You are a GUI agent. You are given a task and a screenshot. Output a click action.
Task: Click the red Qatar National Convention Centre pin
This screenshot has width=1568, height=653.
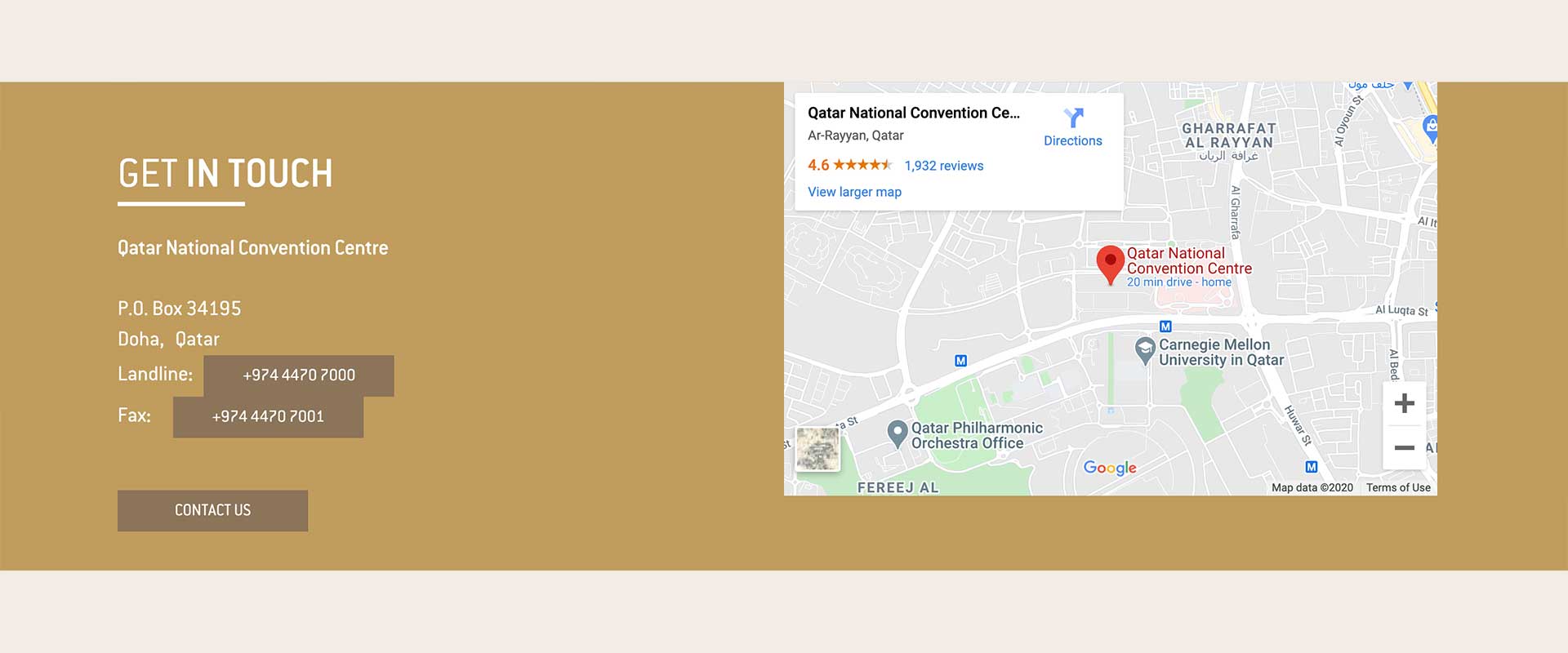click(x=1110, y=265)
